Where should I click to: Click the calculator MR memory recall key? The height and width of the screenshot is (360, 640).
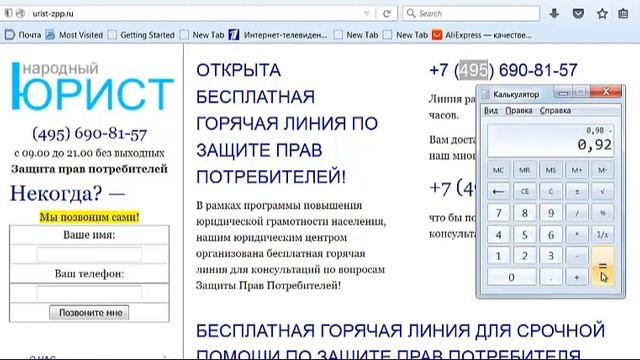(524, 170)
